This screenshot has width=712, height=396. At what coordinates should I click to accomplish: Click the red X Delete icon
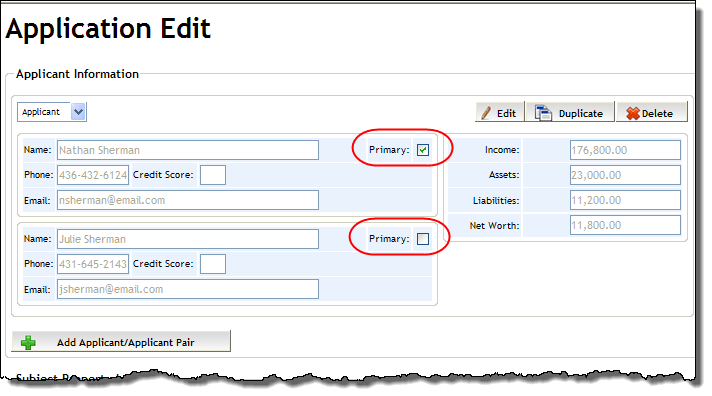point(632,113)
